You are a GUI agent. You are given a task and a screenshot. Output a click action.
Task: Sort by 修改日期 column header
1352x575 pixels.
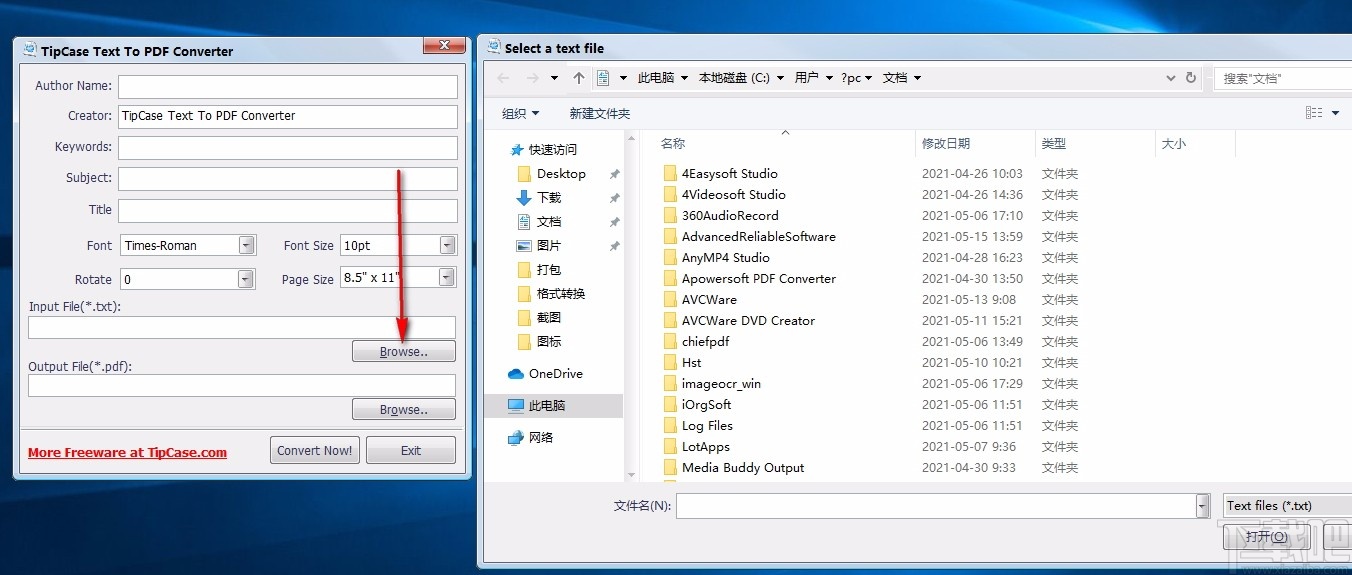point(946,144)
